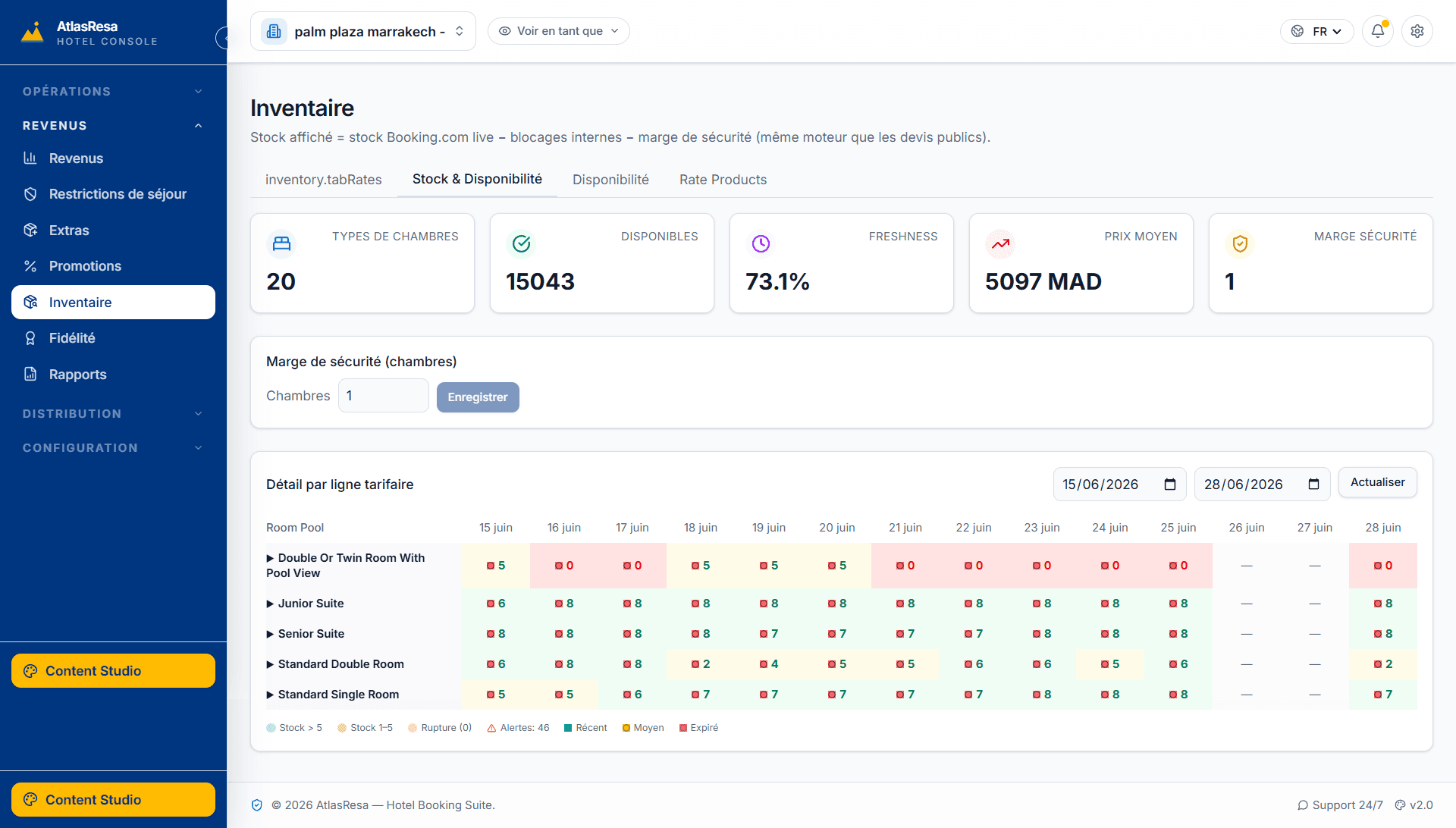
Task: Open the palm plaza marrakech hotel selector
Action: (363, 31)
